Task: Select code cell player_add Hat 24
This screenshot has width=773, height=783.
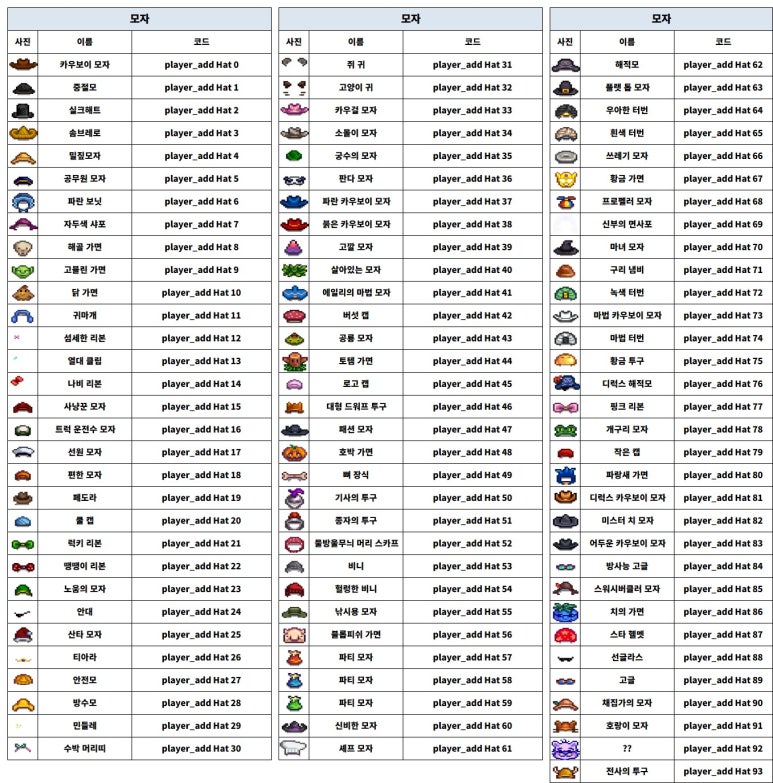Action: [x=201, y=612]
